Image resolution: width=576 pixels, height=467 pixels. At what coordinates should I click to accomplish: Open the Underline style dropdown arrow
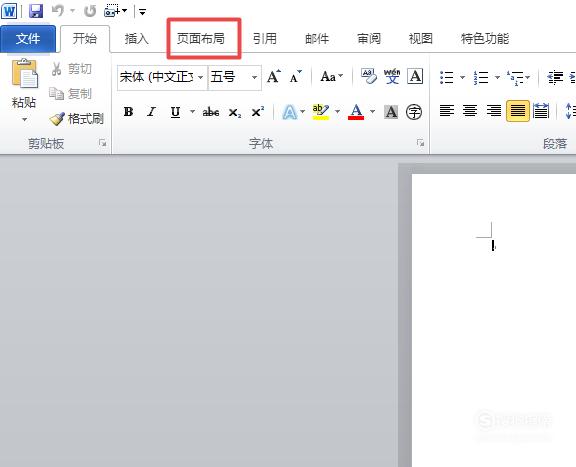coord(192,111)
